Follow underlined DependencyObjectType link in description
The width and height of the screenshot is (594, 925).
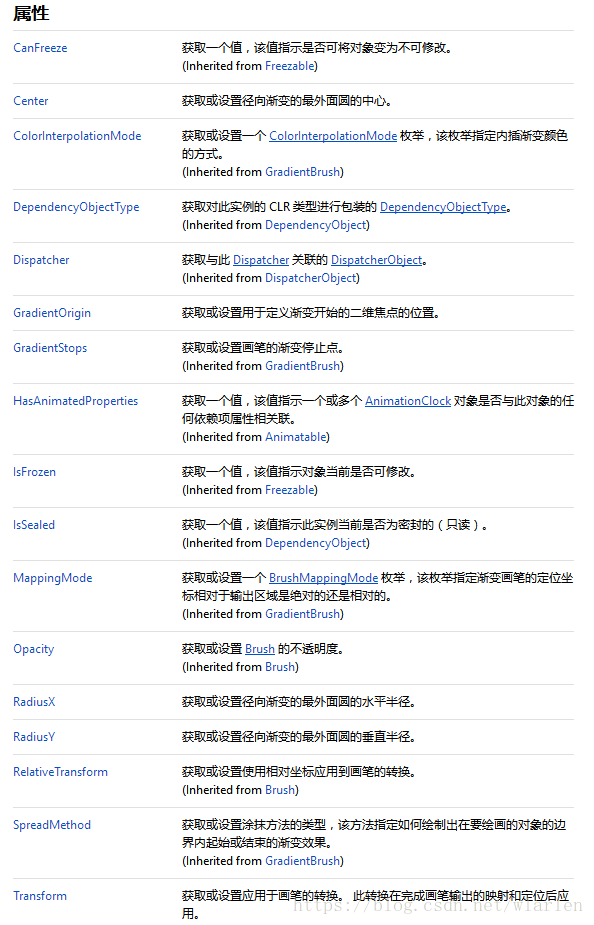443,206
